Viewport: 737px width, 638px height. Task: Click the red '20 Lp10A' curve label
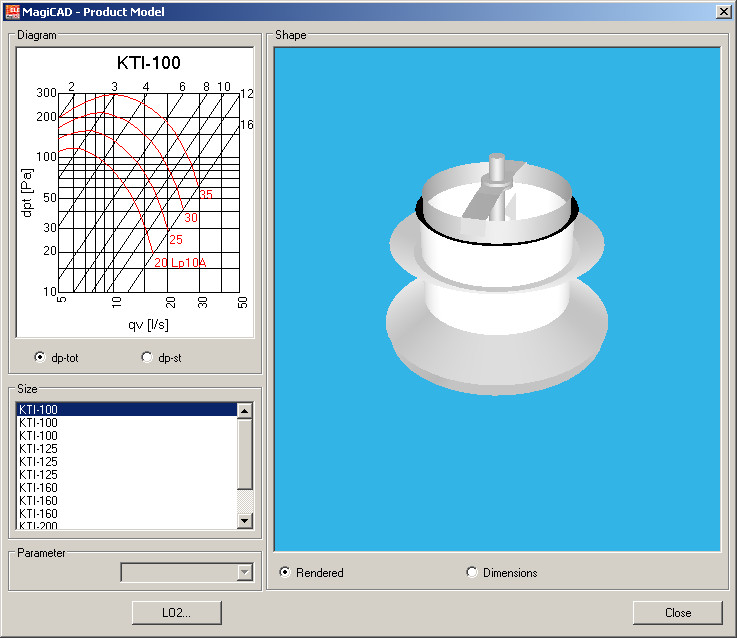(180, 262)
